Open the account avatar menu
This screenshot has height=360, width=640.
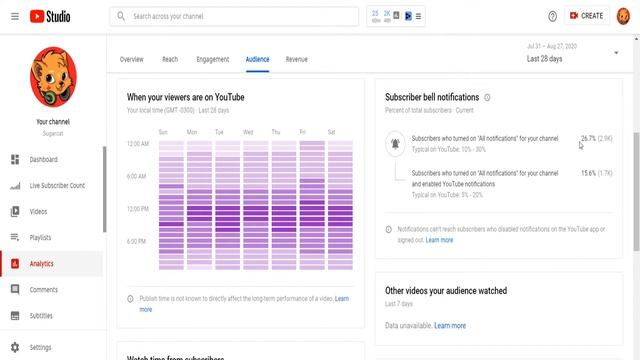(x=623, y=16)
